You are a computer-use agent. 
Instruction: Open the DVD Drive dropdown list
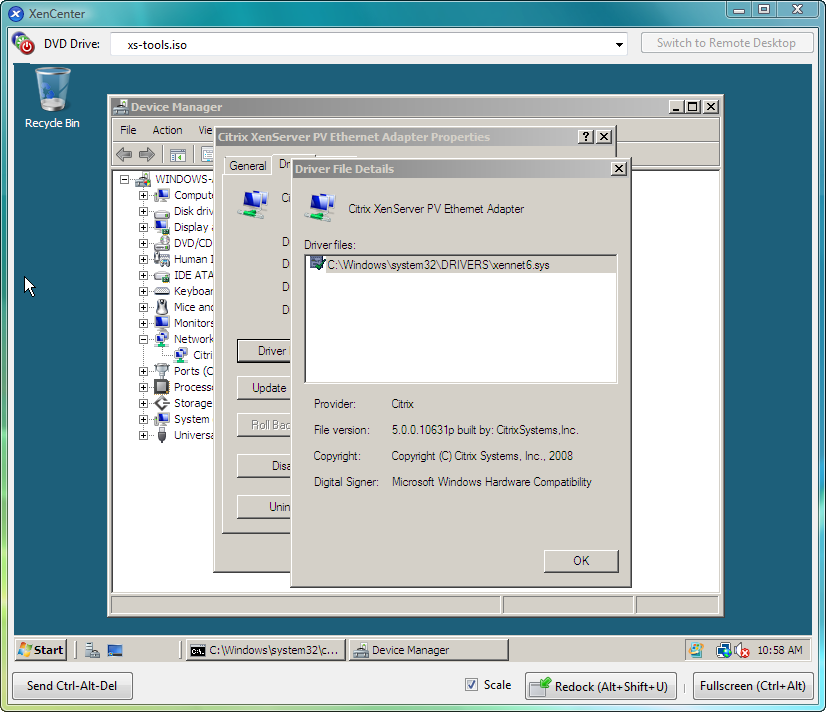620,45
